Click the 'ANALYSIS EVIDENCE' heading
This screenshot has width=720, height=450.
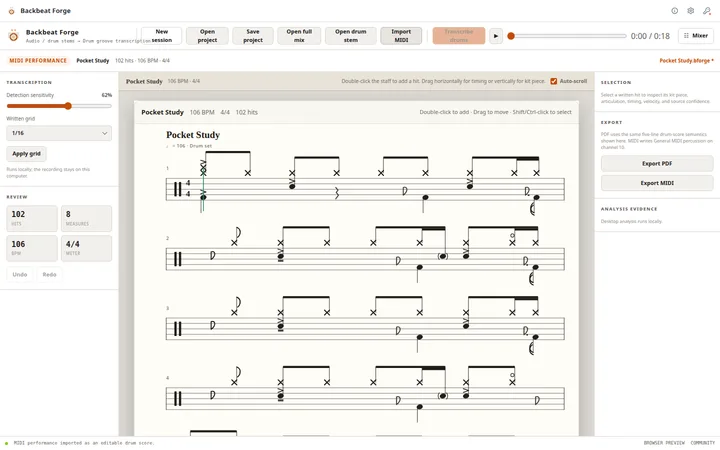629,209
